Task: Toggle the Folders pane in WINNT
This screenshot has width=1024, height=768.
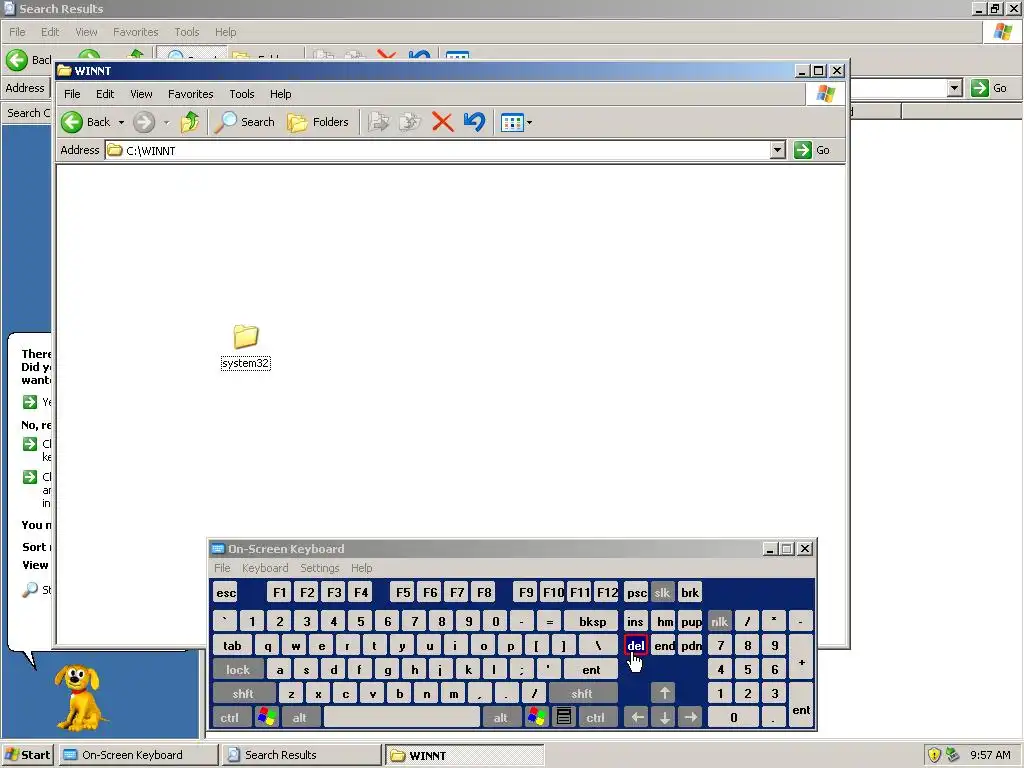Action: point(318,122)
